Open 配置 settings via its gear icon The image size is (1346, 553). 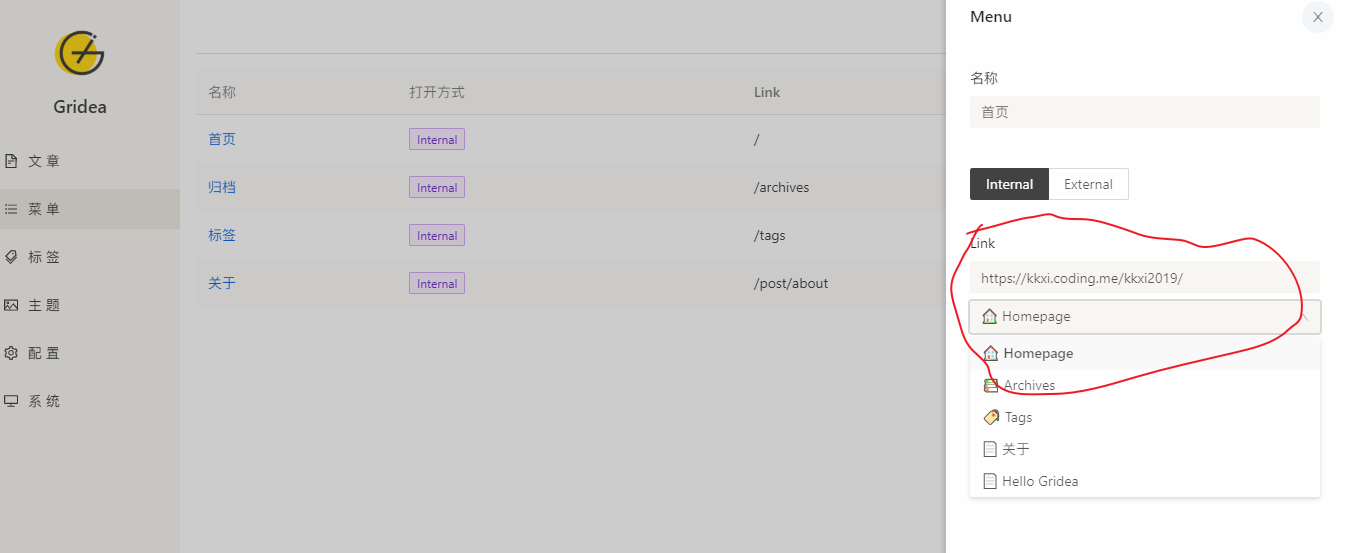click(x=11, y=353)
